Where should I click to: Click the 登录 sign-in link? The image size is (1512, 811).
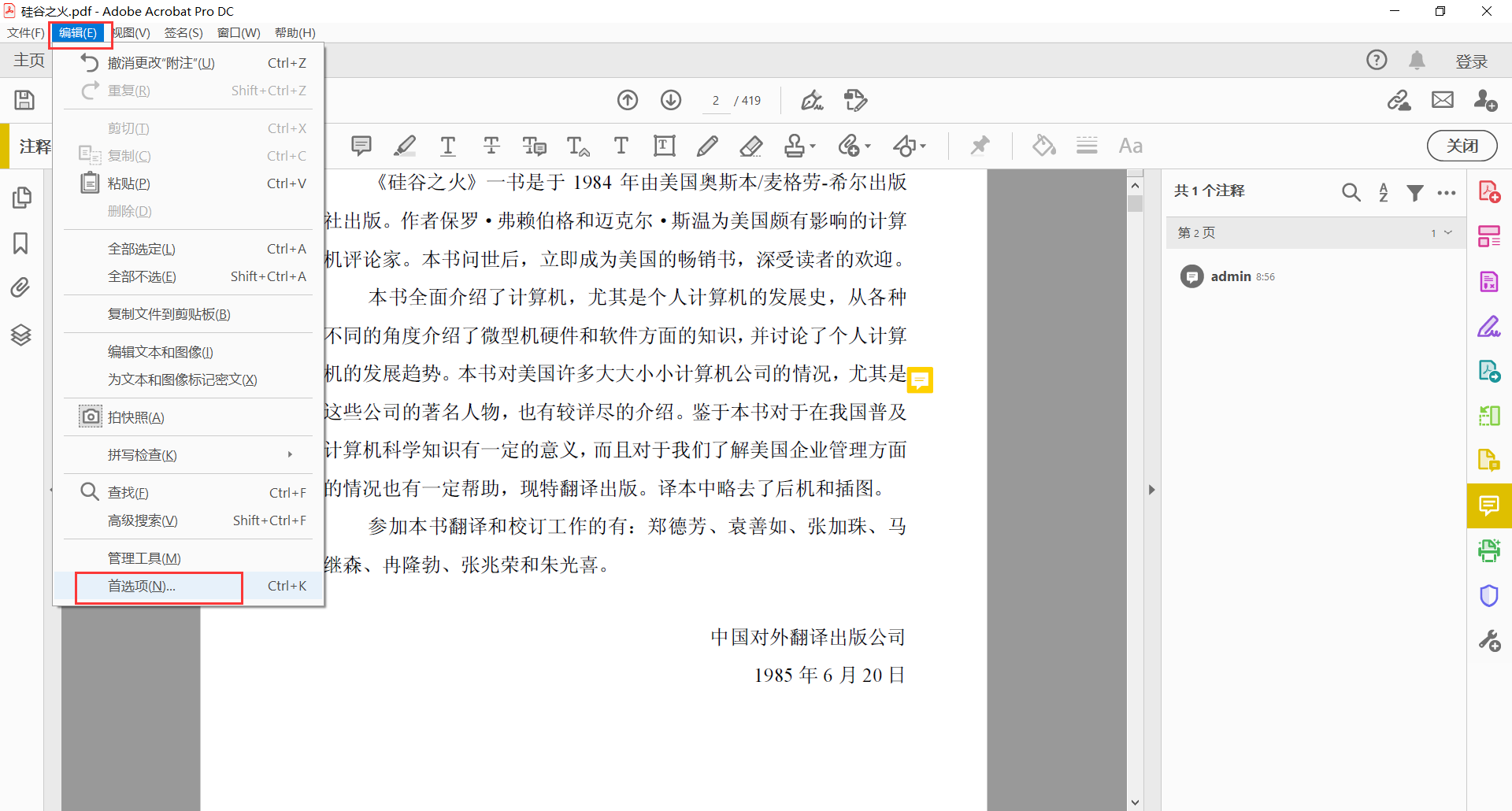point(1471,61)
